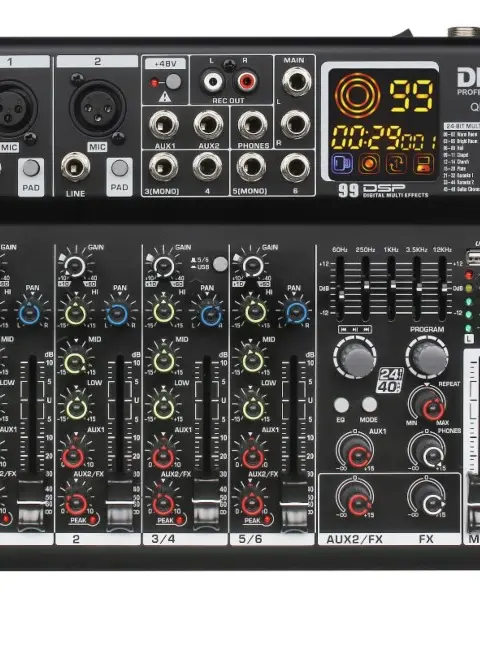
Task: Click the channel 3/4 PEAK indicator LED
Action: tap(180, 519)
